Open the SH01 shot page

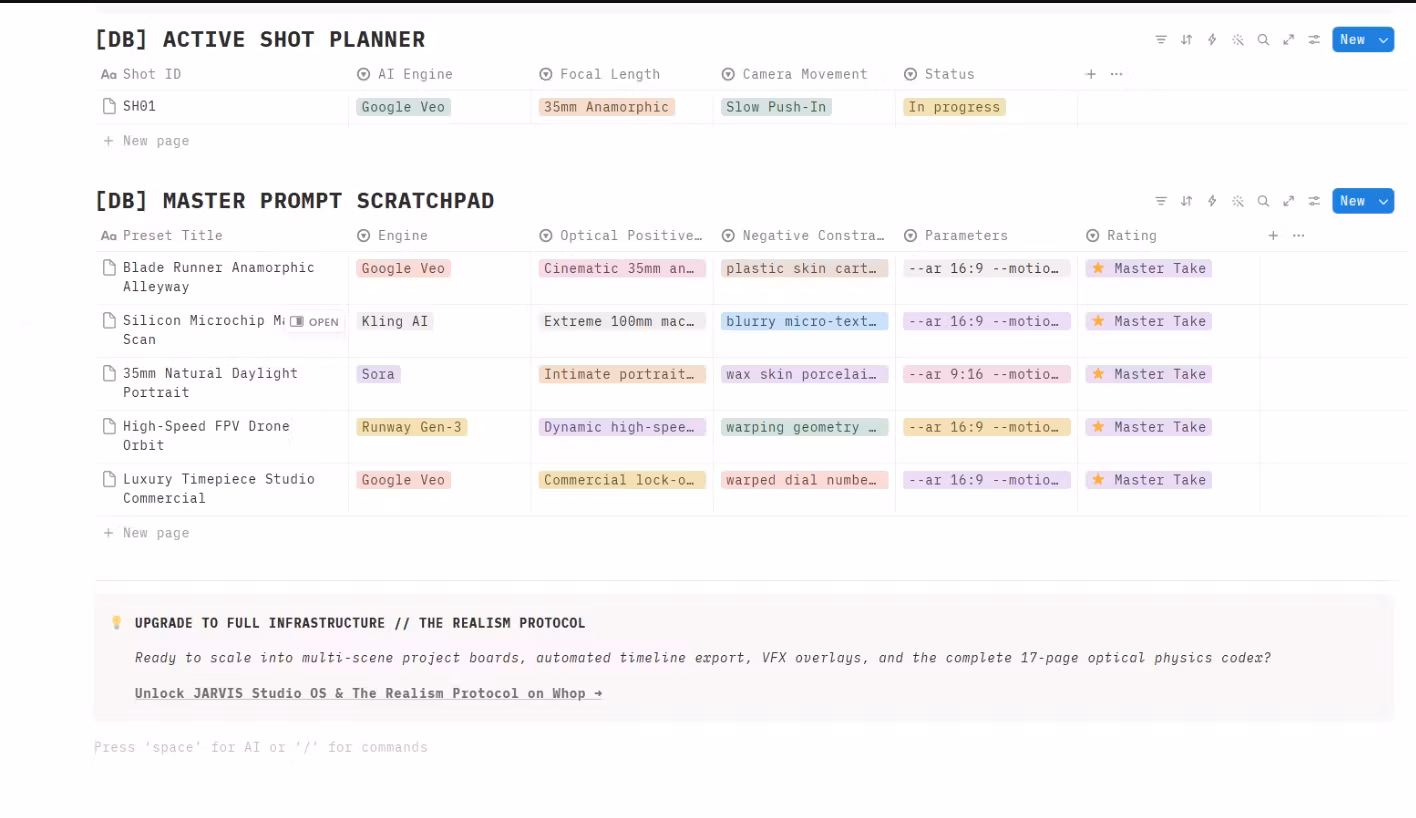[x=139, y=106]
